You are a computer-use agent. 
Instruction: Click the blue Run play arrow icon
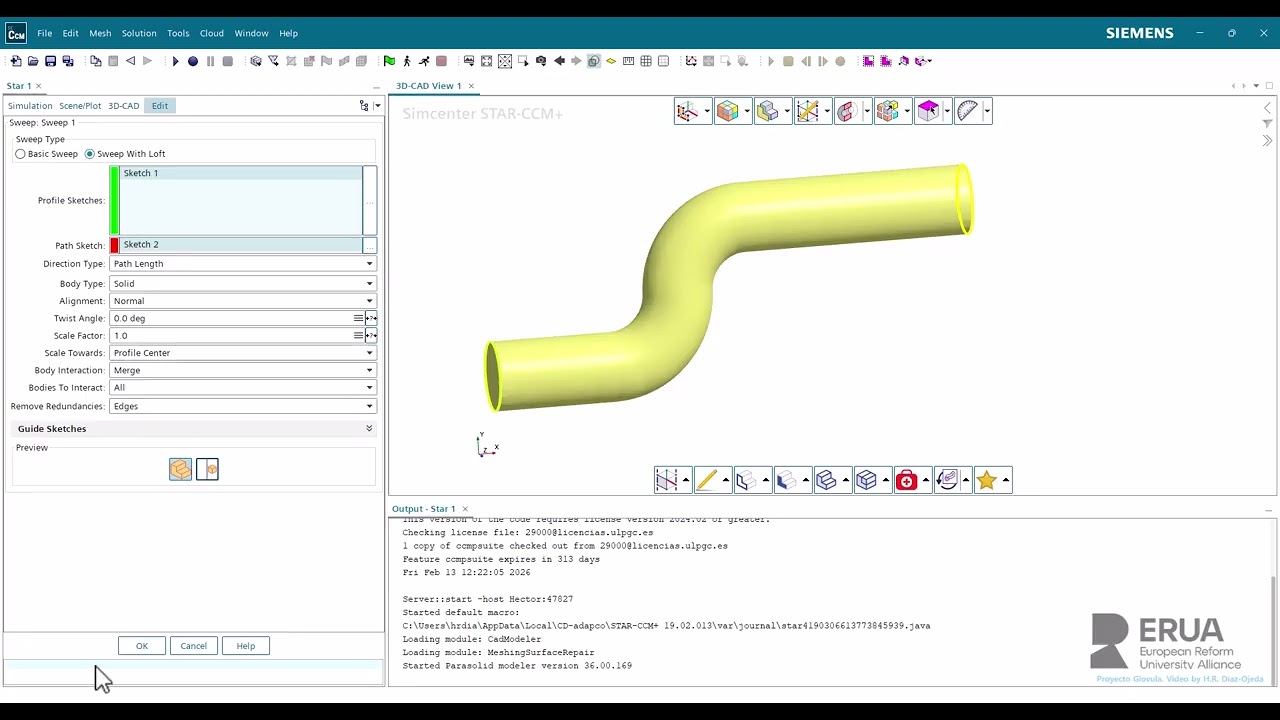175,61
